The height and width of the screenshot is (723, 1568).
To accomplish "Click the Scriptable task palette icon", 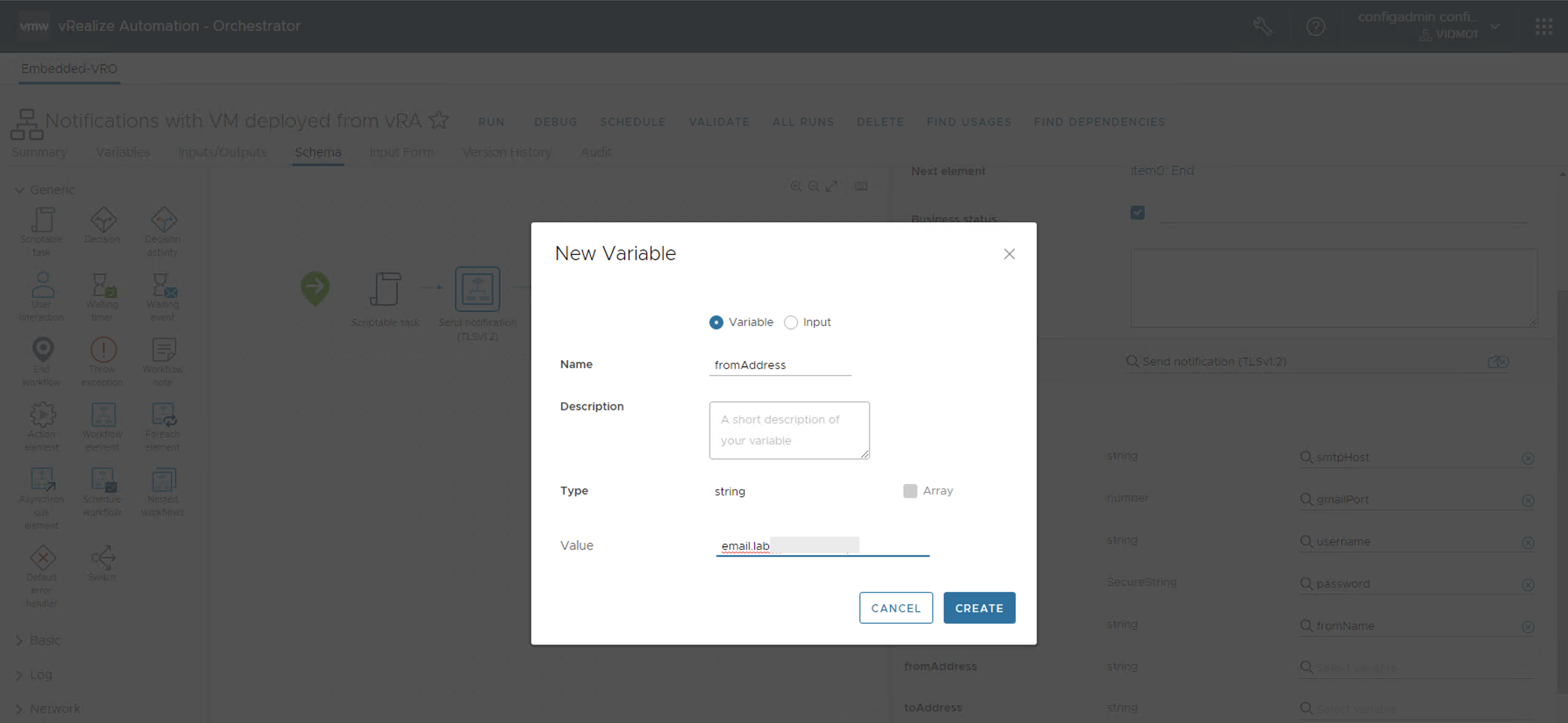I will point(42,221).
